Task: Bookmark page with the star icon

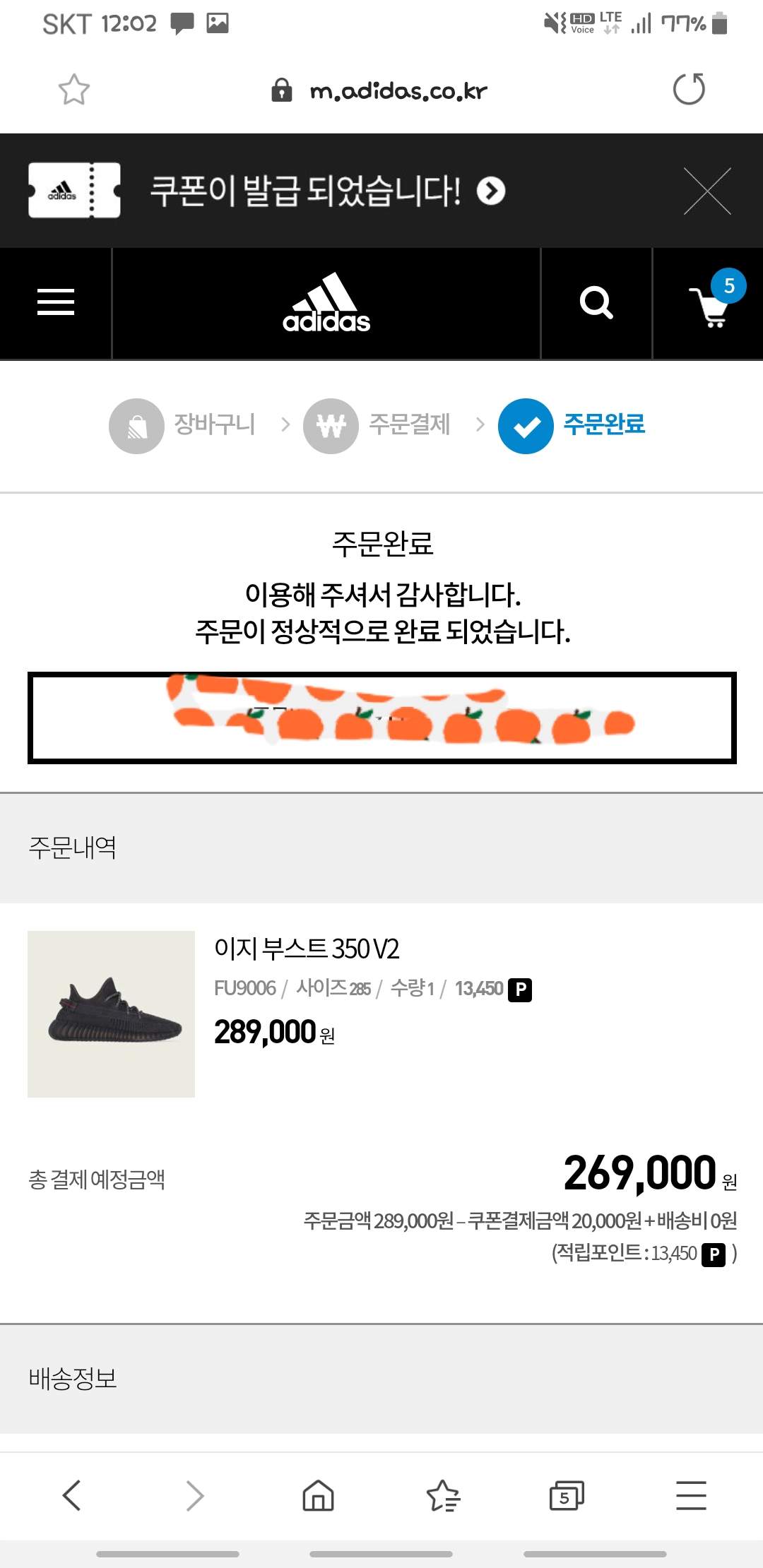Action: point(73,90)
